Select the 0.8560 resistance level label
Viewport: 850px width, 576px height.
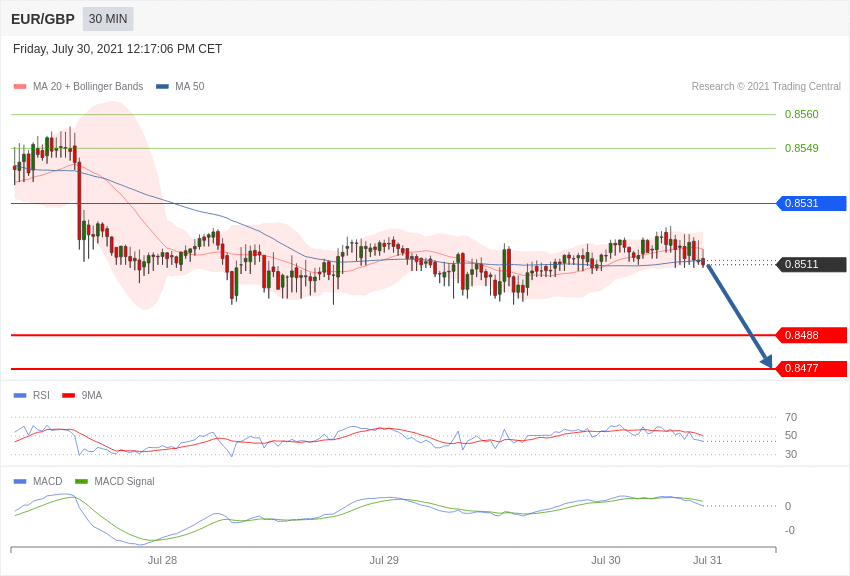(801, 114)
